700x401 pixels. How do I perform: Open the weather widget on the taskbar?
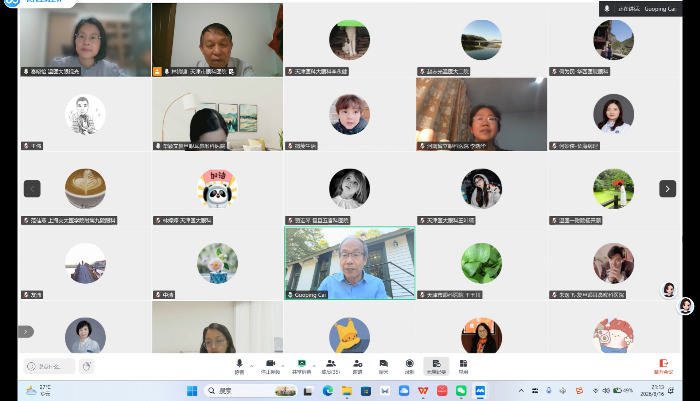(38, 390)
